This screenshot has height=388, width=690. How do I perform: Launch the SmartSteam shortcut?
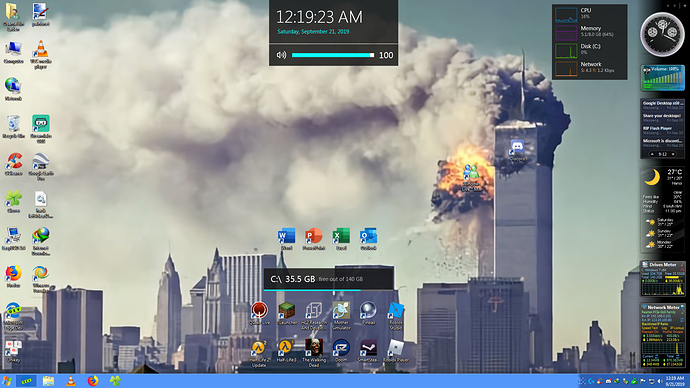click(368, 351)
